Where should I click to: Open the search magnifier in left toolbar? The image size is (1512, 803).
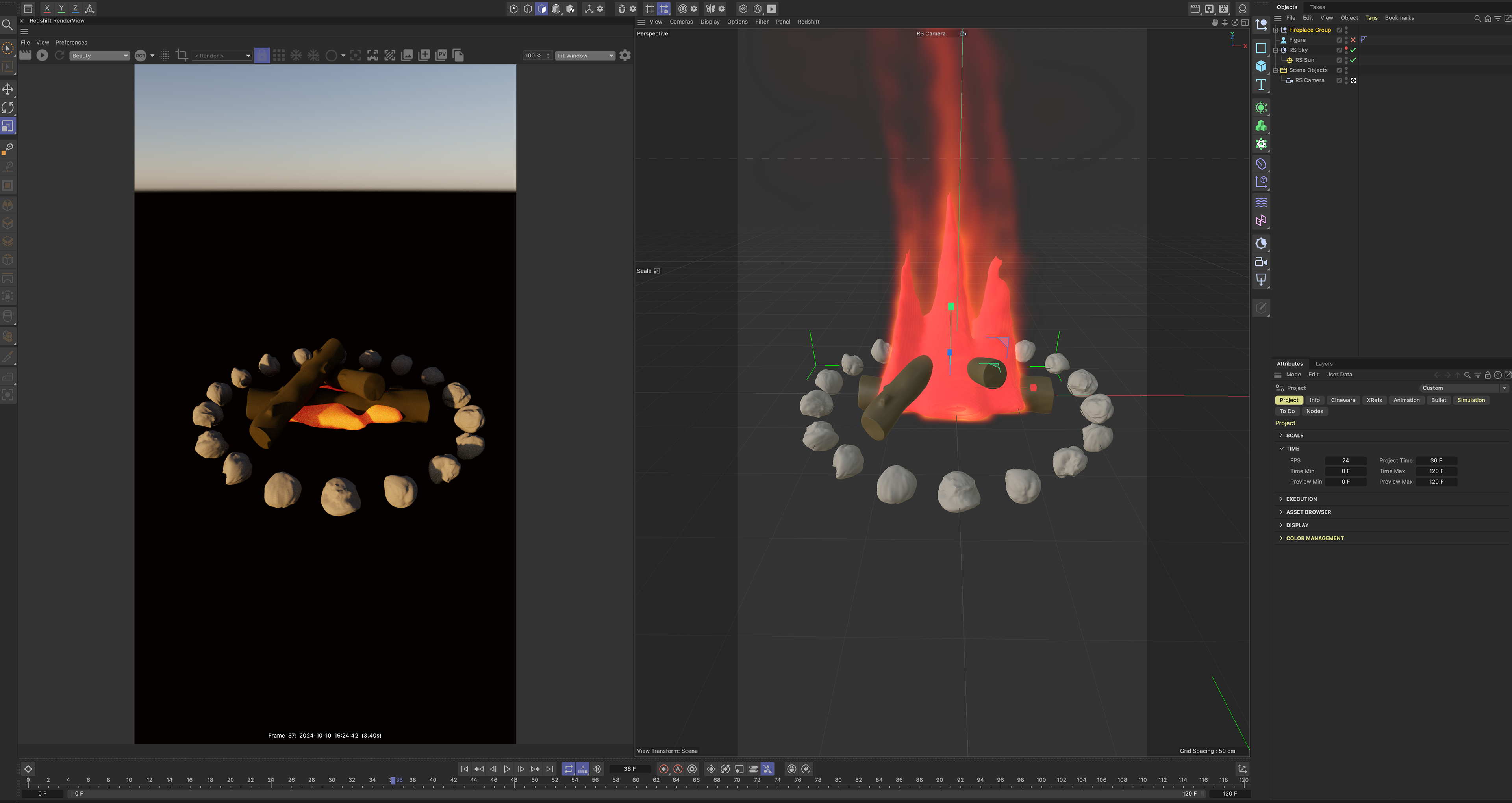7,25
